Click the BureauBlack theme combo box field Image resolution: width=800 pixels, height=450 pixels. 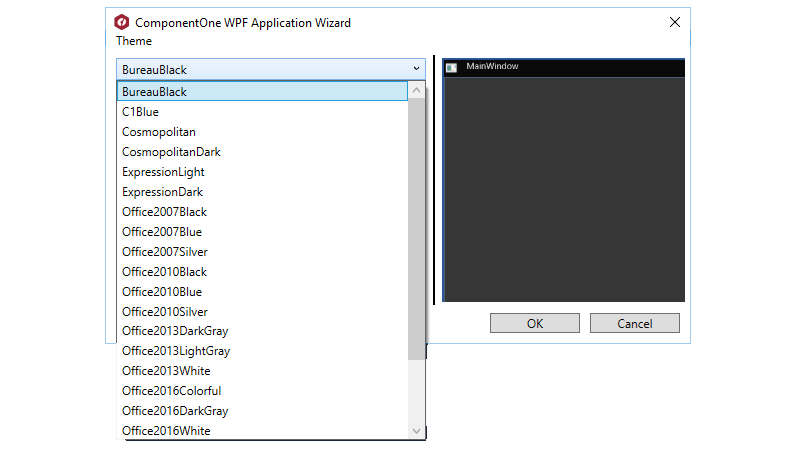click(x=271, y=69)
